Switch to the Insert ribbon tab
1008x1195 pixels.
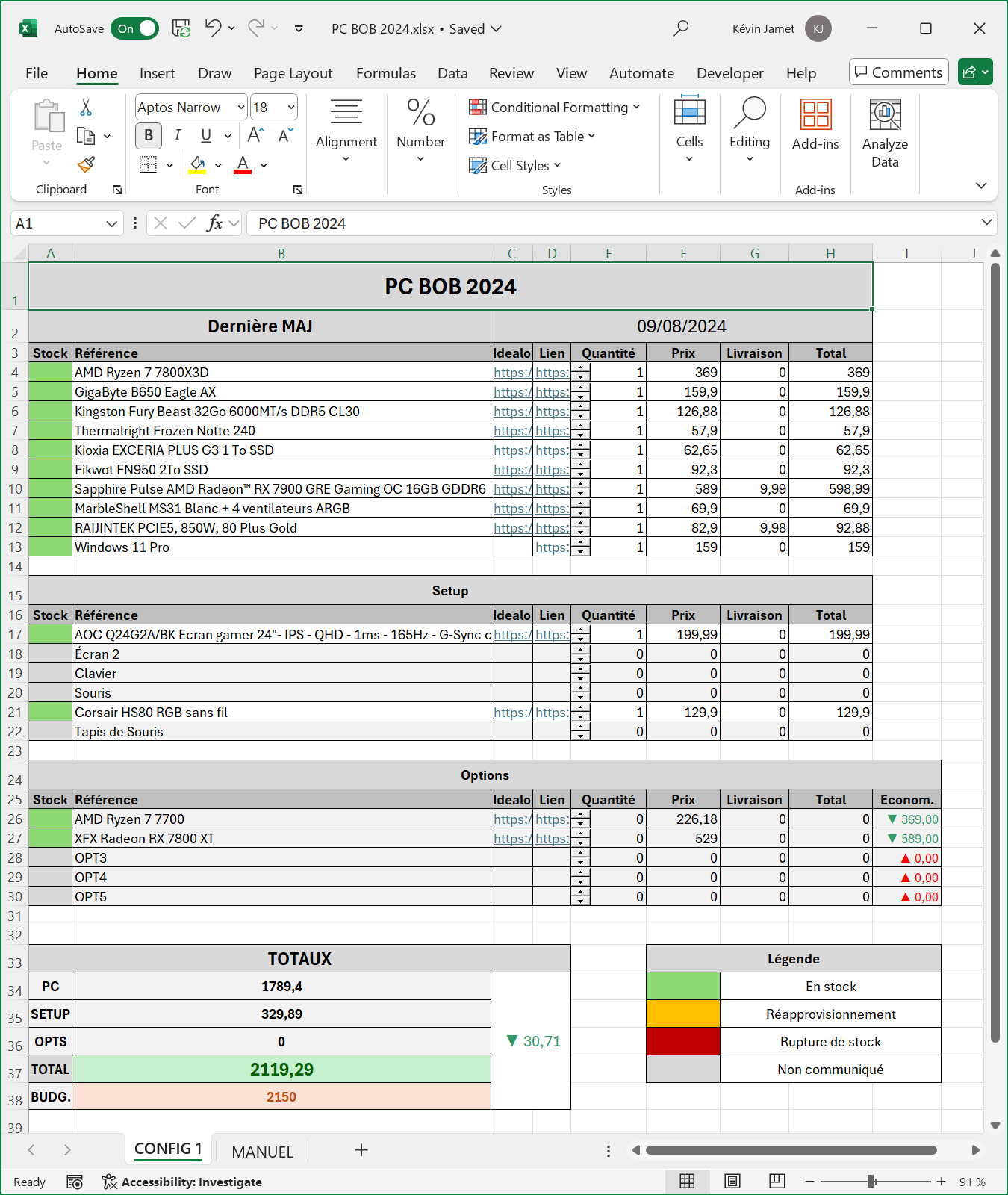tap(158, 73)
